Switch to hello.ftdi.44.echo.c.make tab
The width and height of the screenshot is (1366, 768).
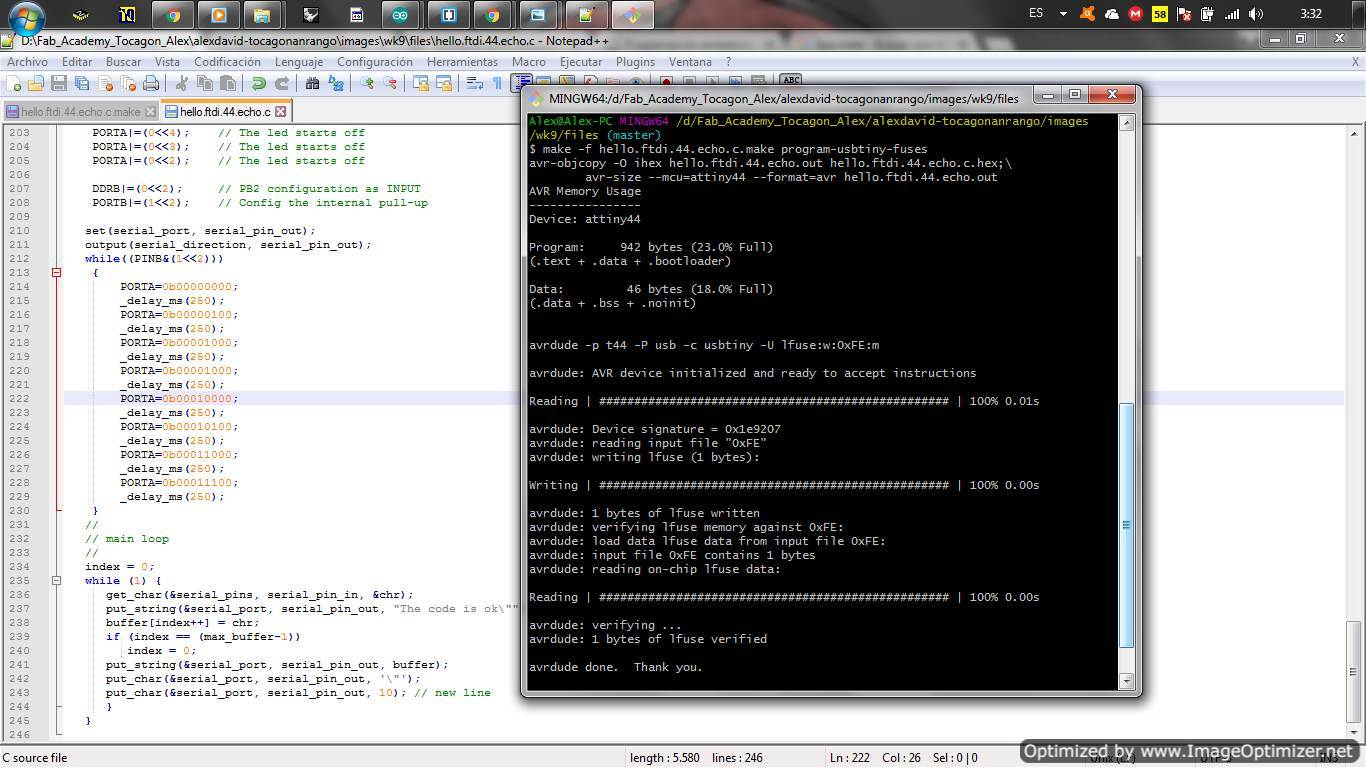[x=80, y=112]
